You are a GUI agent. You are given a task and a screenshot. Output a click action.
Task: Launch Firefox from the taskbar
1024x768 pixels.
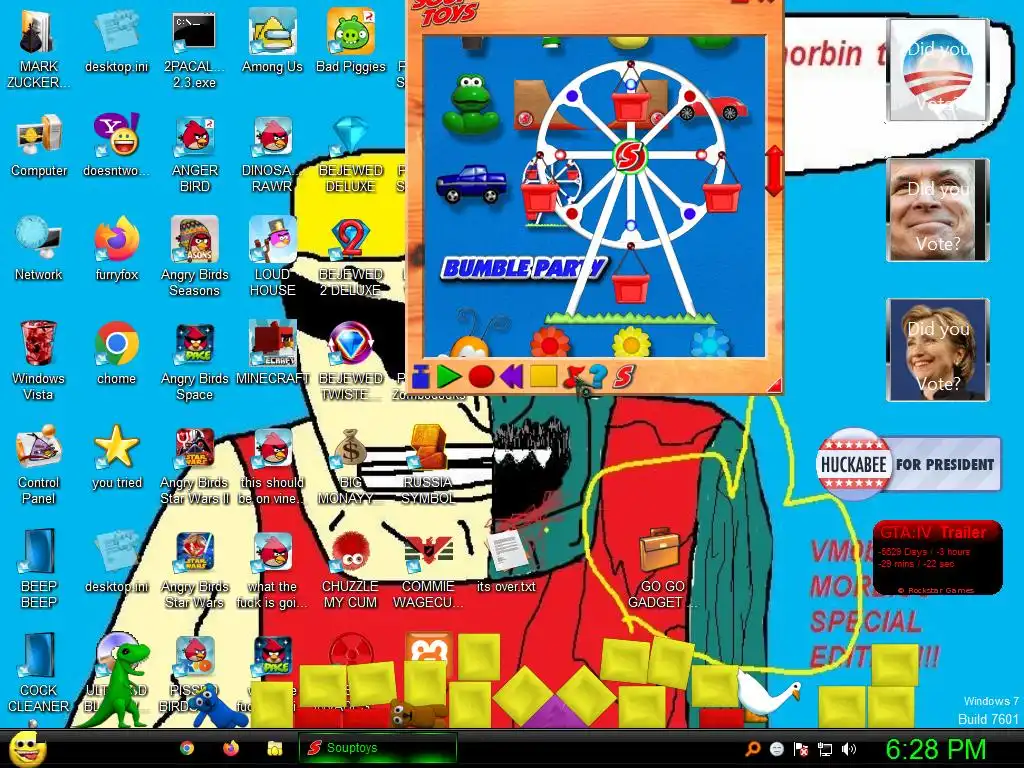click(x=231, y=748)
